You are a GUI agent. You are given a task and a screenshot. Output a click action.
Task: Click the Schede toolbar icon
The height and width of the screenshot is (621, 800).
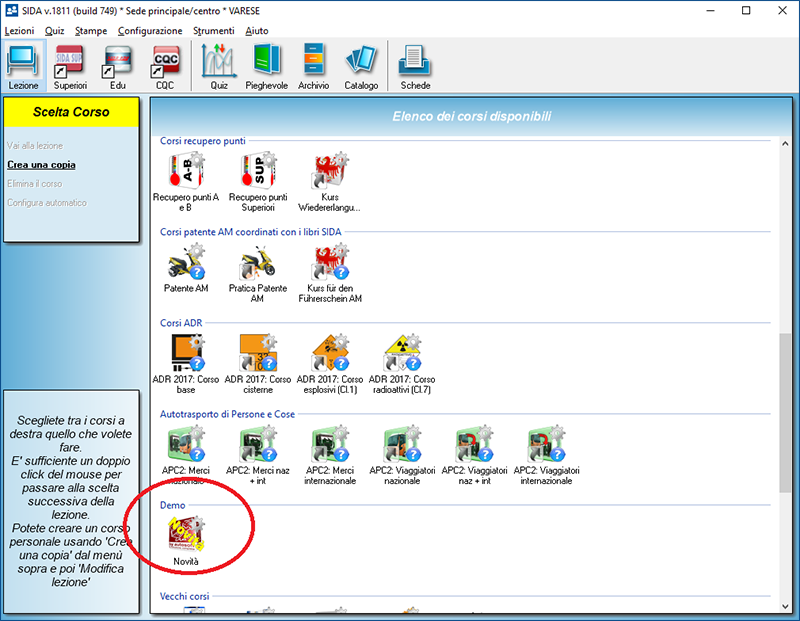[415, 66]
